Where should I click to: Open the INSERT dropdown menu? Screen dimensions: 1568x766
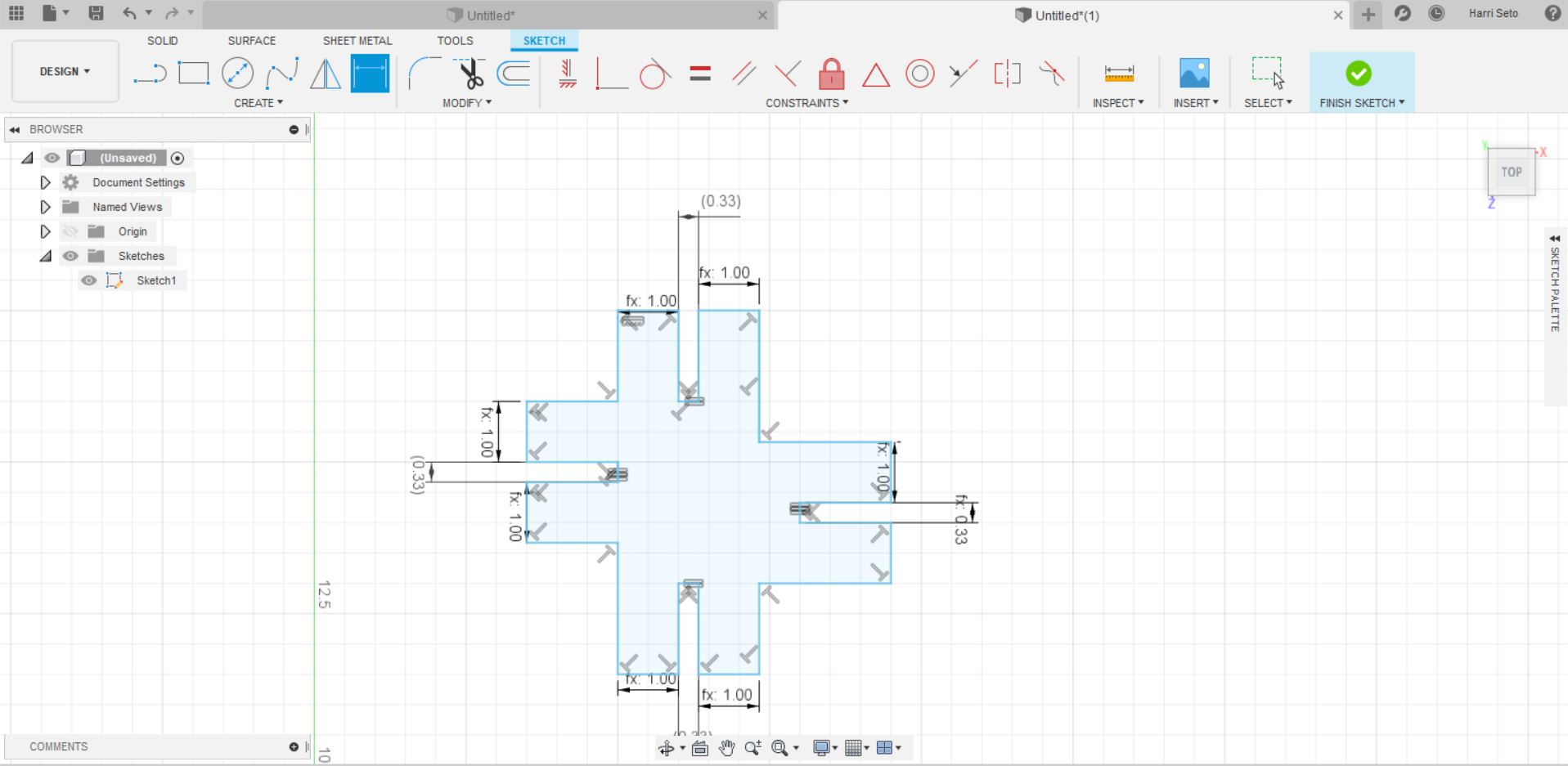click(x=1196, y=103)
